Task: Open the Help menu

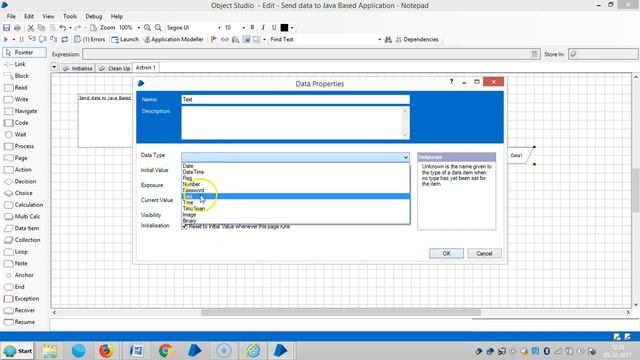Action: pos(117,16)
